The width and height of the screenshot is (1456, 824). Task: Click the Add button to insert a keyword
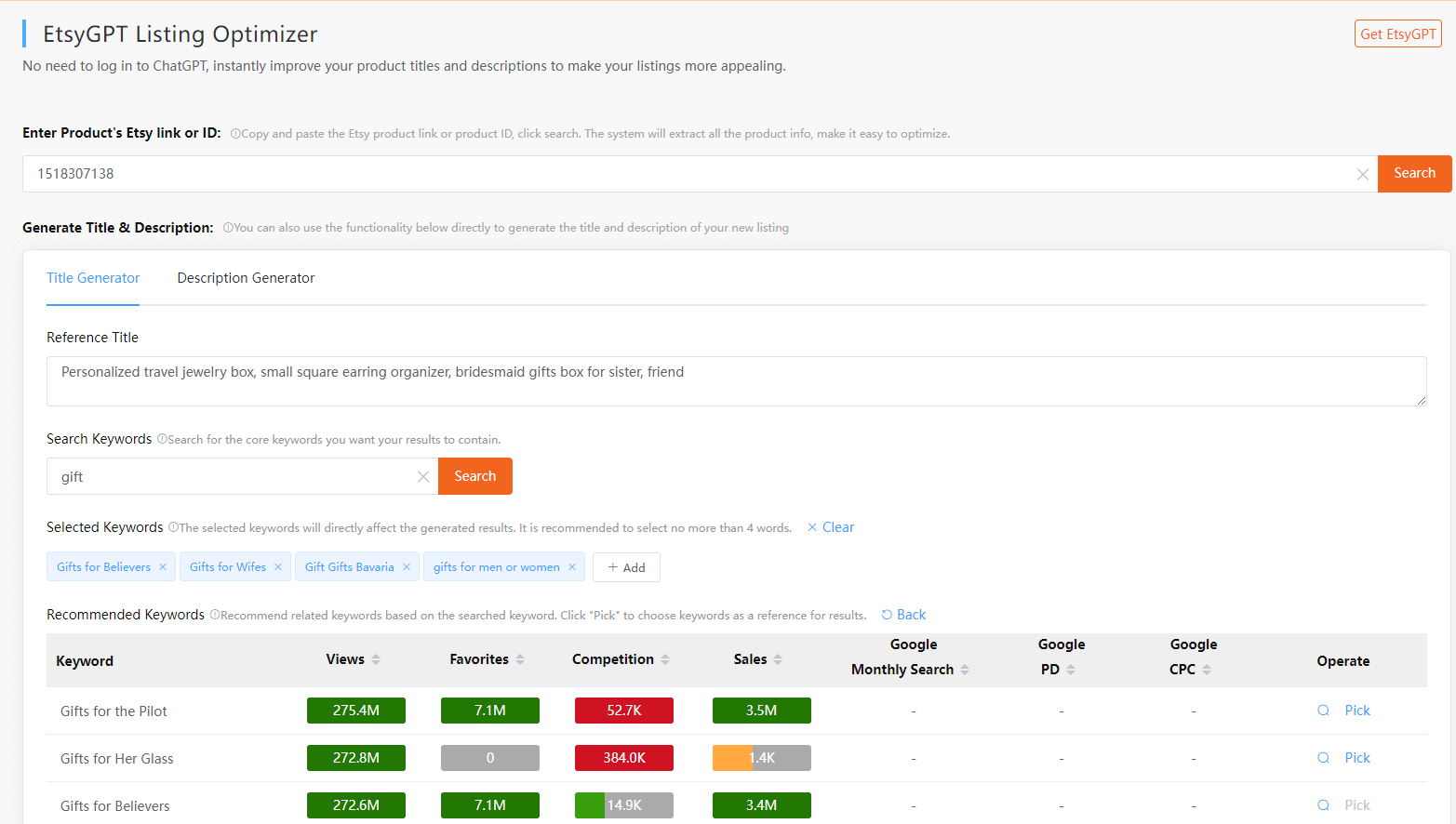(626, 566)
